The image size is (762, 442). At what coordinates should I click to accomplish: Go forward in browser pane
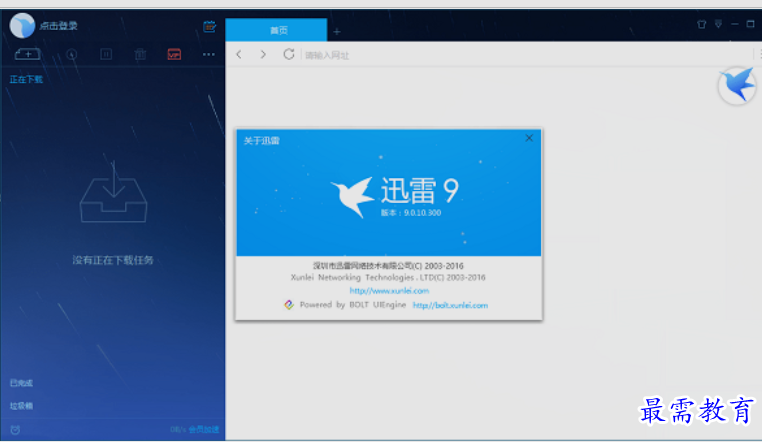point(263,54)
